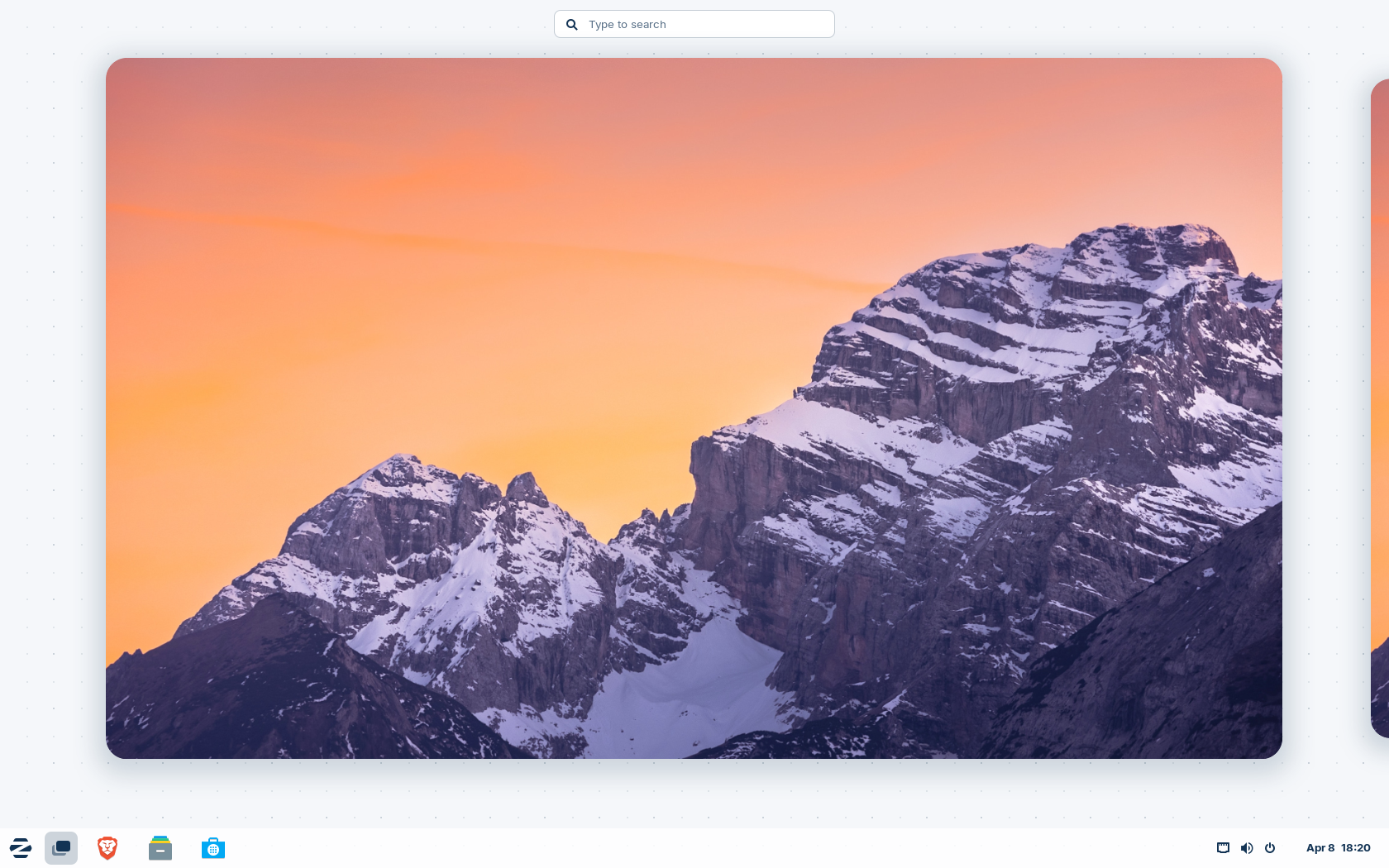Click the search magnifier icon
1389x868 pixels.
point(571,25)
